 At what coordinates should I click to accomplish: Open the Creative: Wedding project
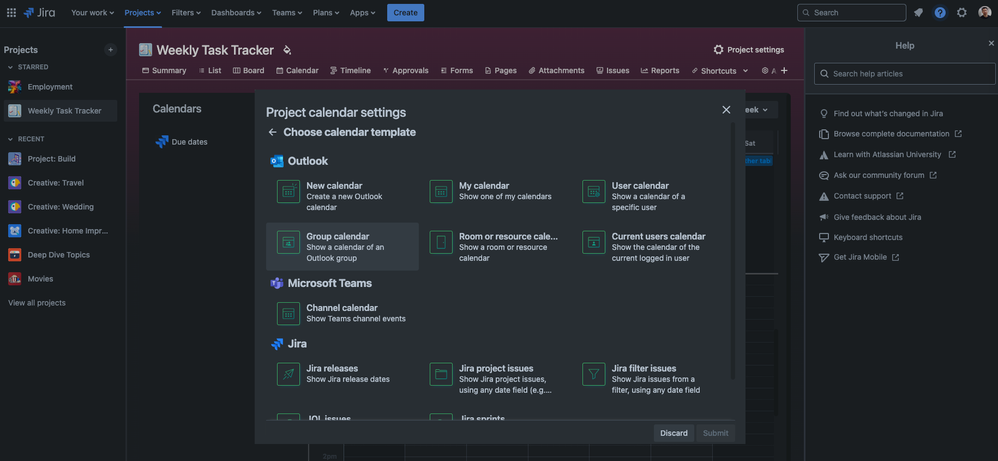pyautogui.click(x=60, y=207)
